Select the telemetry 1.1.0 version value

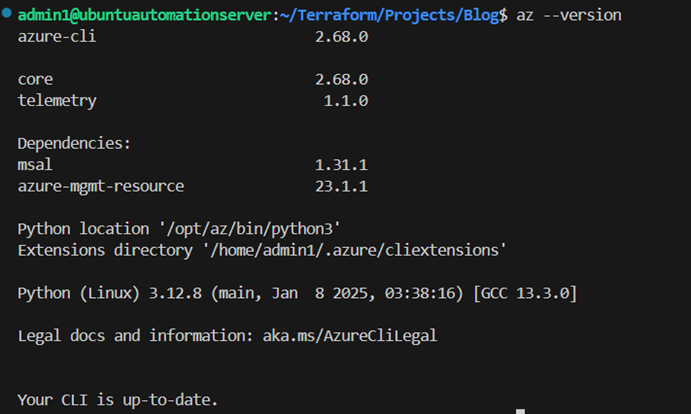pyautogui.click(x=346, y=101)
